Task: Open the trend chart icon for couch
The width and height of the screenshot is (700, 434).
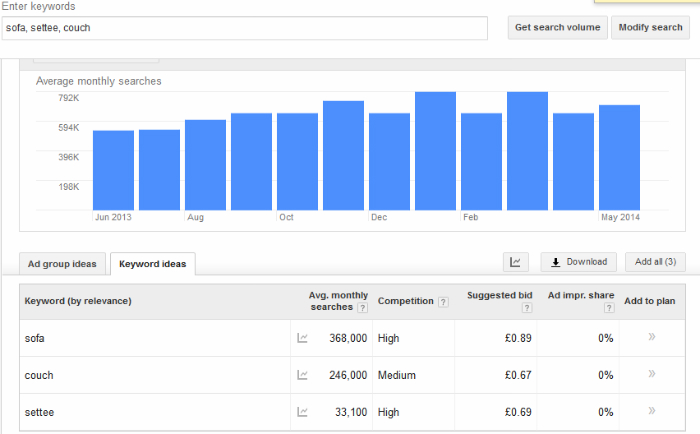Action: [x=302, y=375]
